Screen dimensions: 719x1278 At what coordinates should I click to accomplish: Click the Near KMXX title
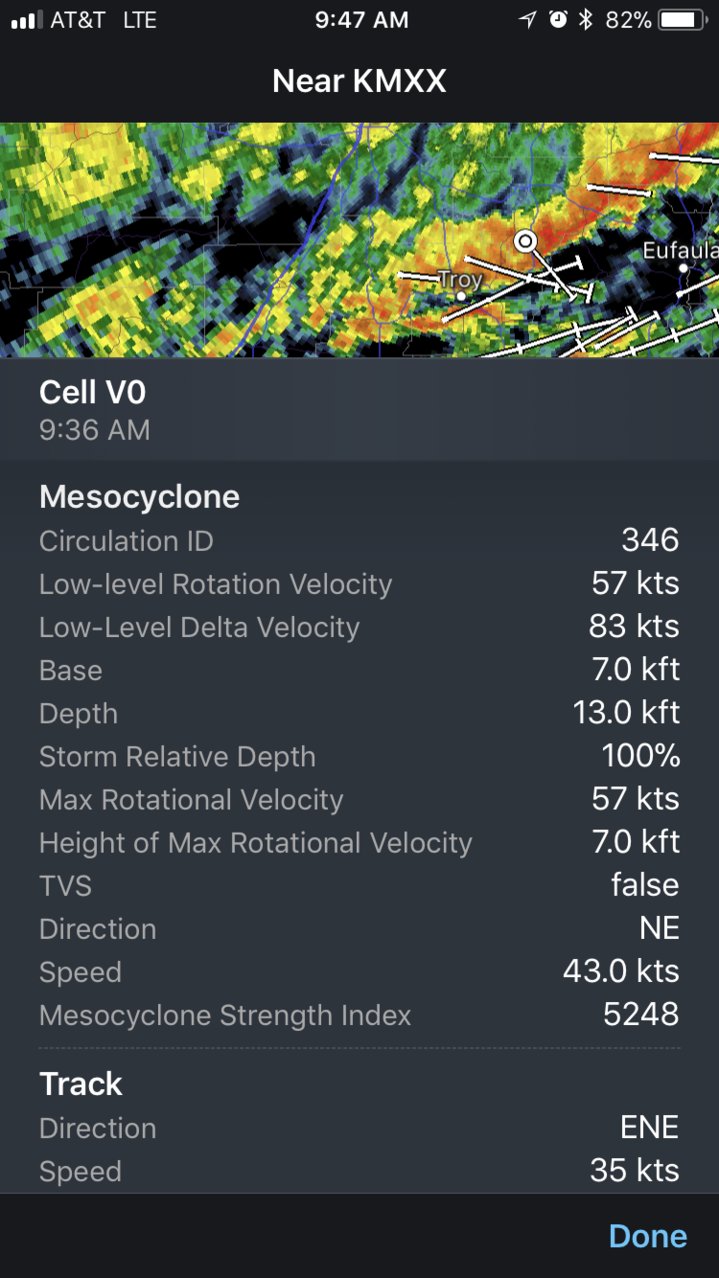359,81
